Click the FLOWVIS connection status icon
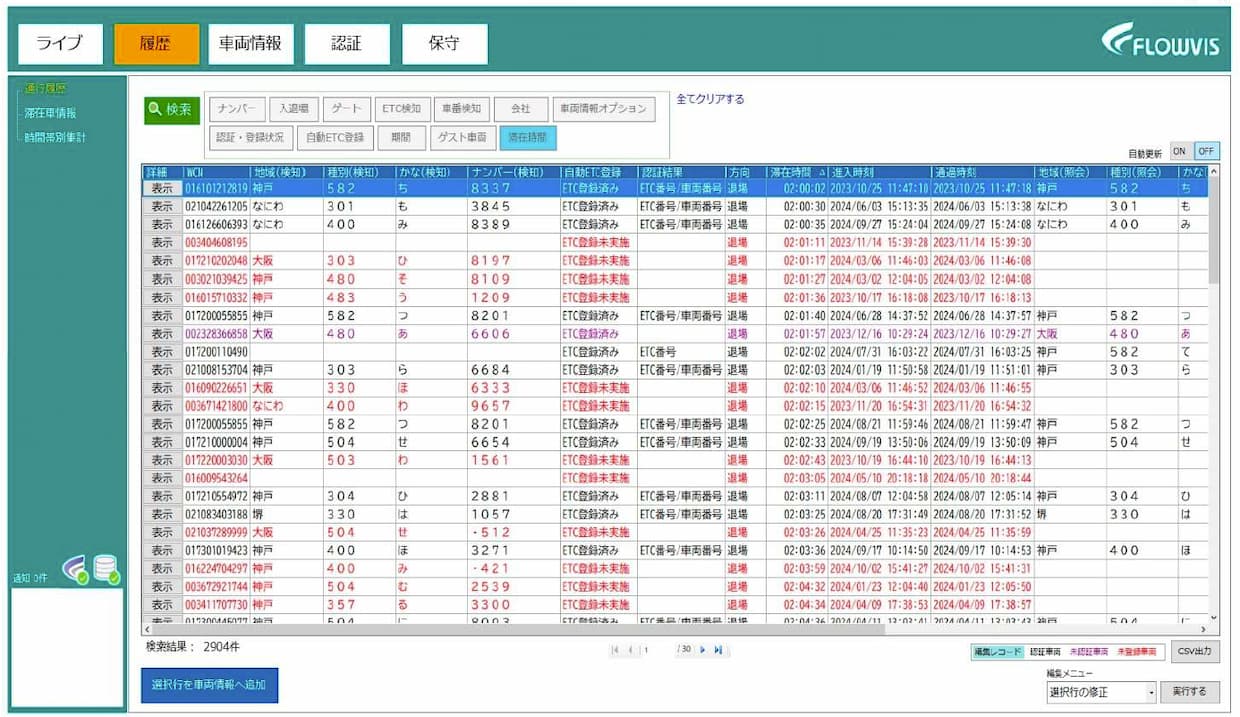The image size is (1240, 717). [76, 570]
